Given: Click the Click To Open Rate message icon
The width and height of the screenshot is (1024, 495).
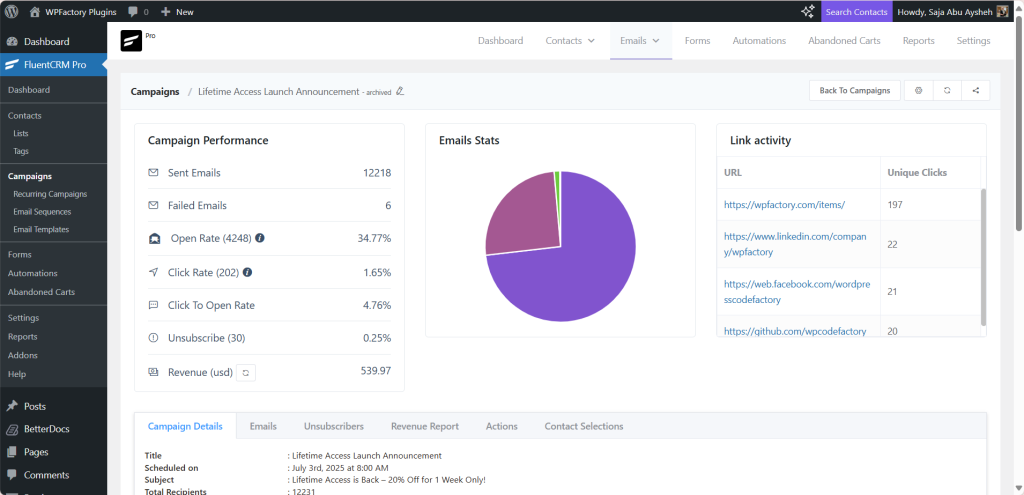Looking at the screenshot, I should coord(153,305).
